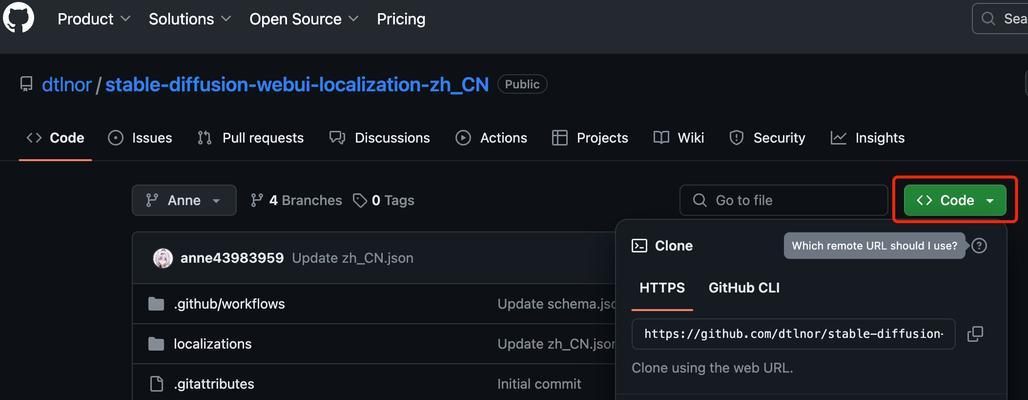
Task: Toggle the green Code dropdown button
Action: (x=955, y=200)
